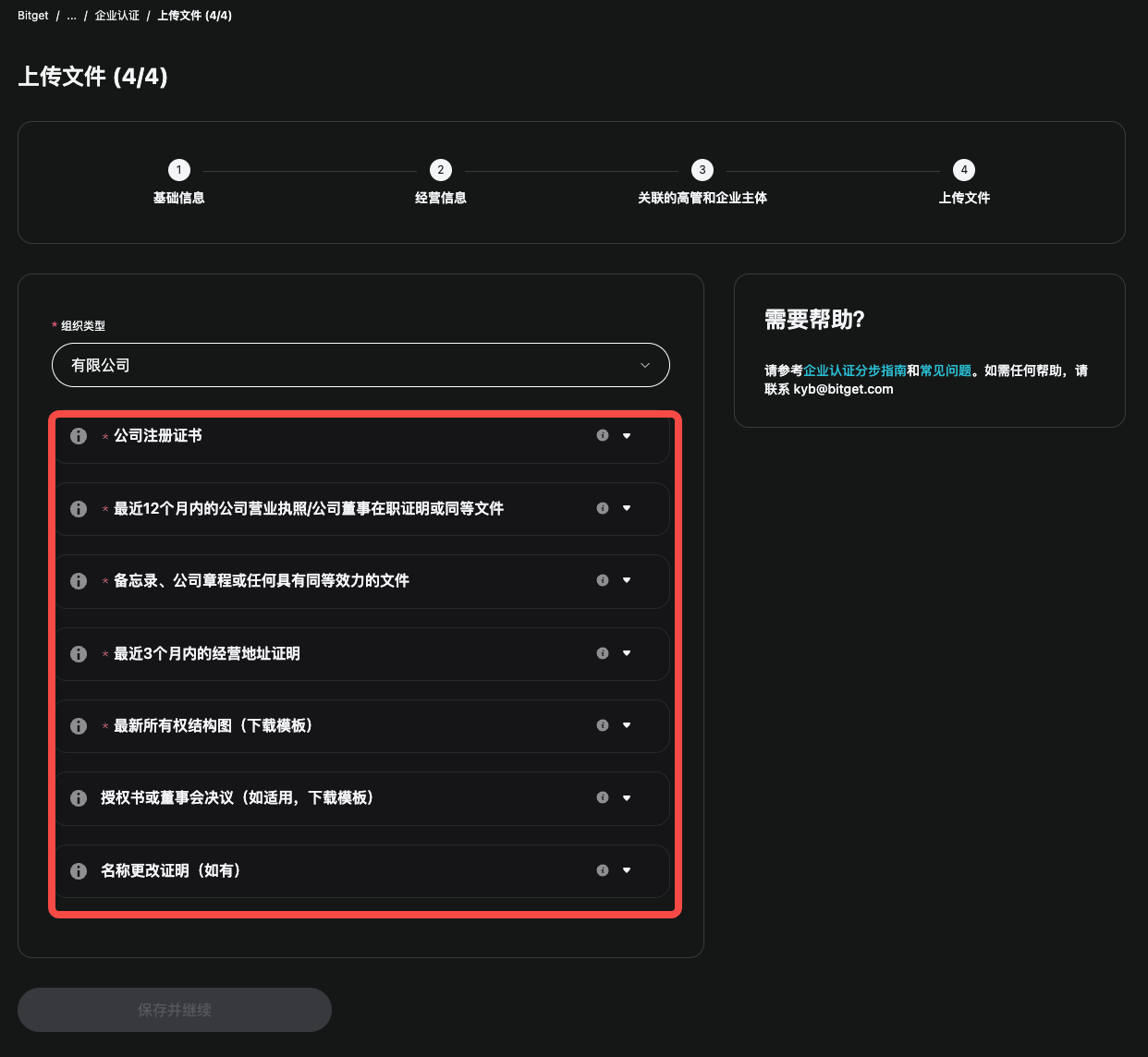This screenshot has height=1057, width=1148.
Task: Click the right info icon on 公司注册证书 row
Action: [602, 435]
